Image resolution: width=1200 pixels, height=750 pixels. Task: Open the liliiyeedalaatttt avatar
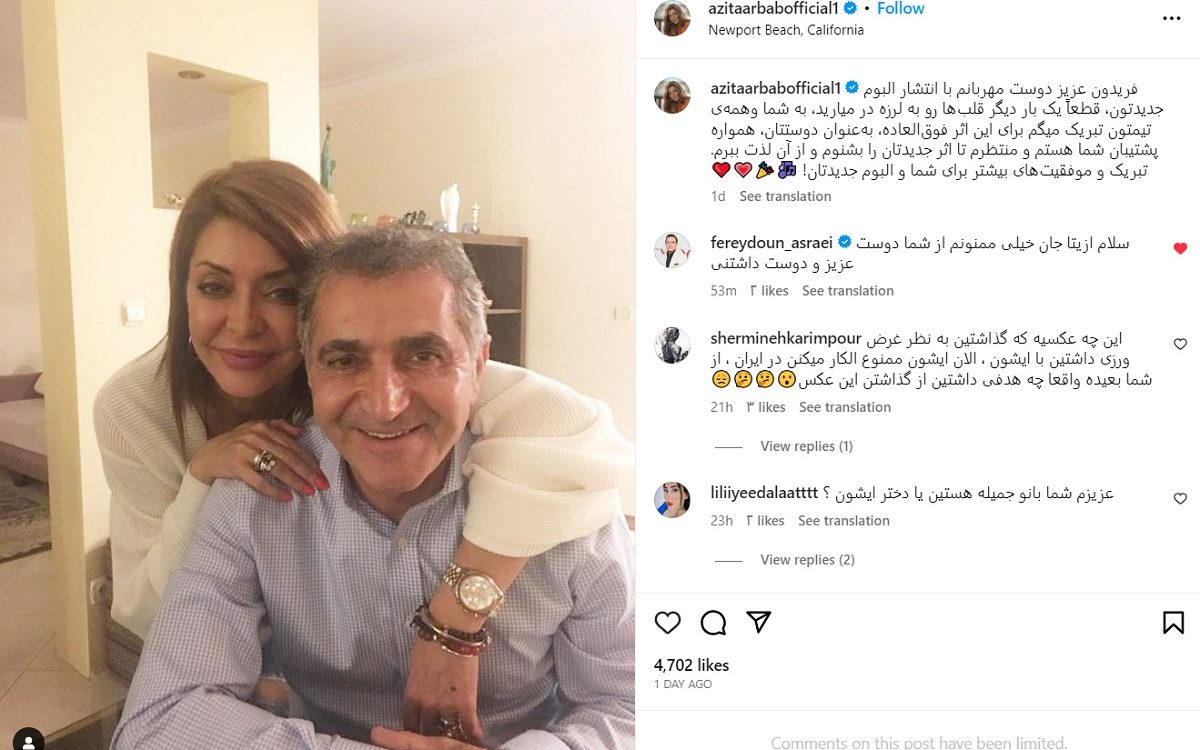click(x=672, y=500)
